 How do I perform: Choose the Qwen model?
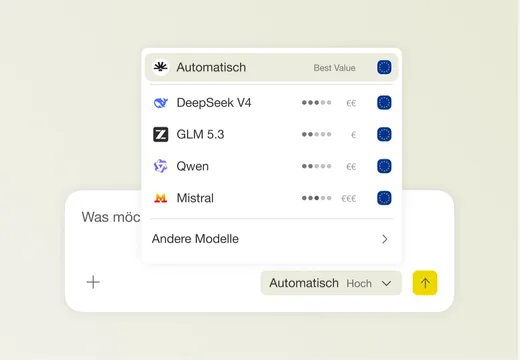[x=272, y=166]
